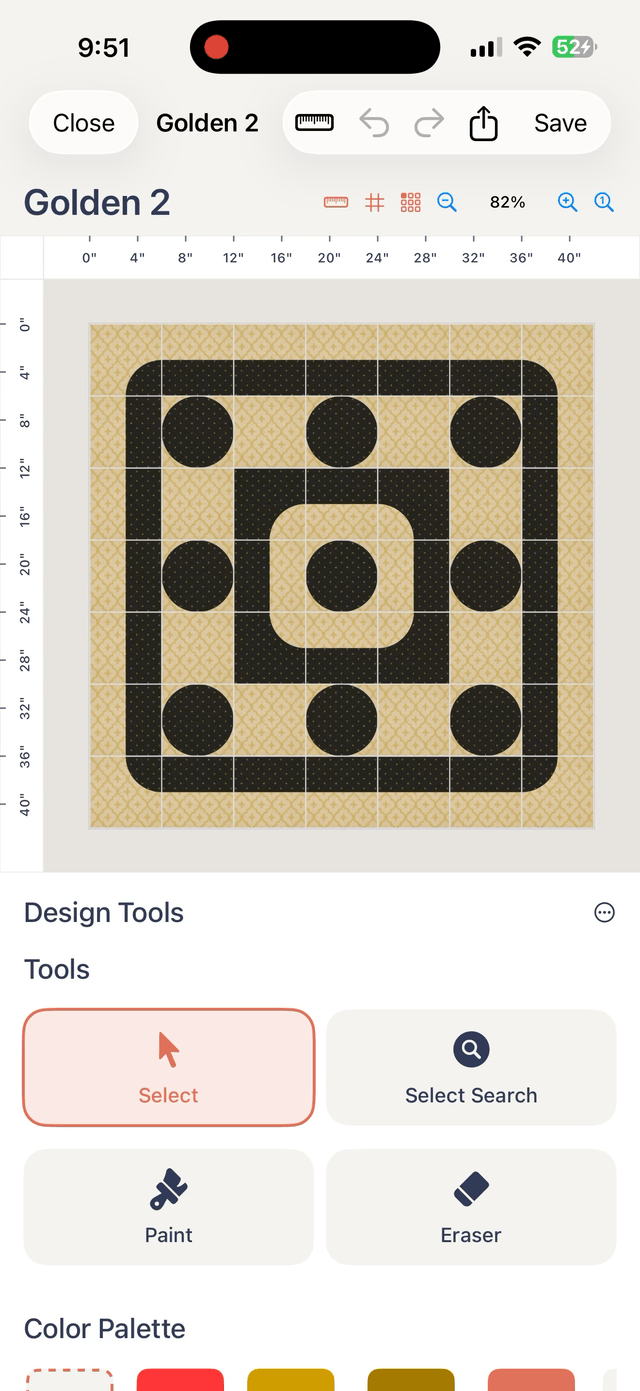Screen dimensions: 640x1391
Task: Tap the Golden 2 title in the toolbar
Action: point(207,122)
